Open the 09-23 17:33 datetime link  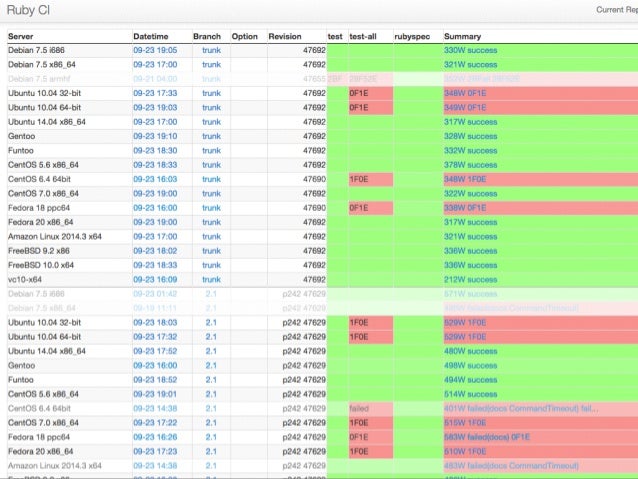(155, 93)
